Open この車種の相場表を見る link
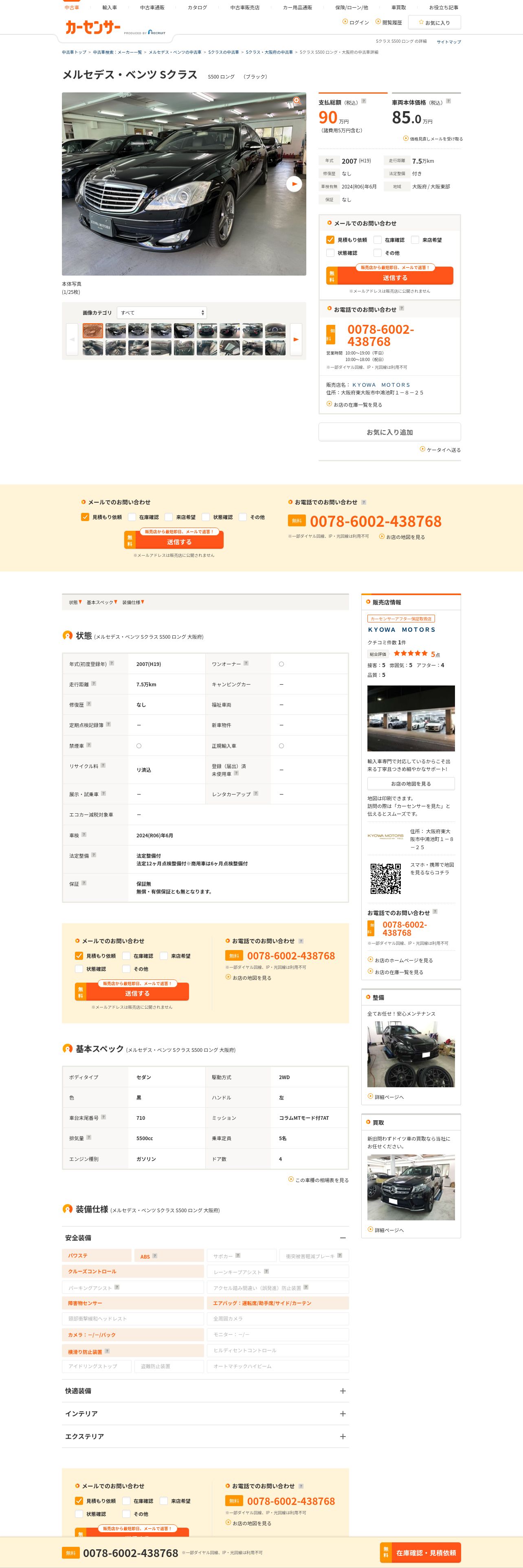The width and height of the screenshot is (523, 1568). 319,1179
